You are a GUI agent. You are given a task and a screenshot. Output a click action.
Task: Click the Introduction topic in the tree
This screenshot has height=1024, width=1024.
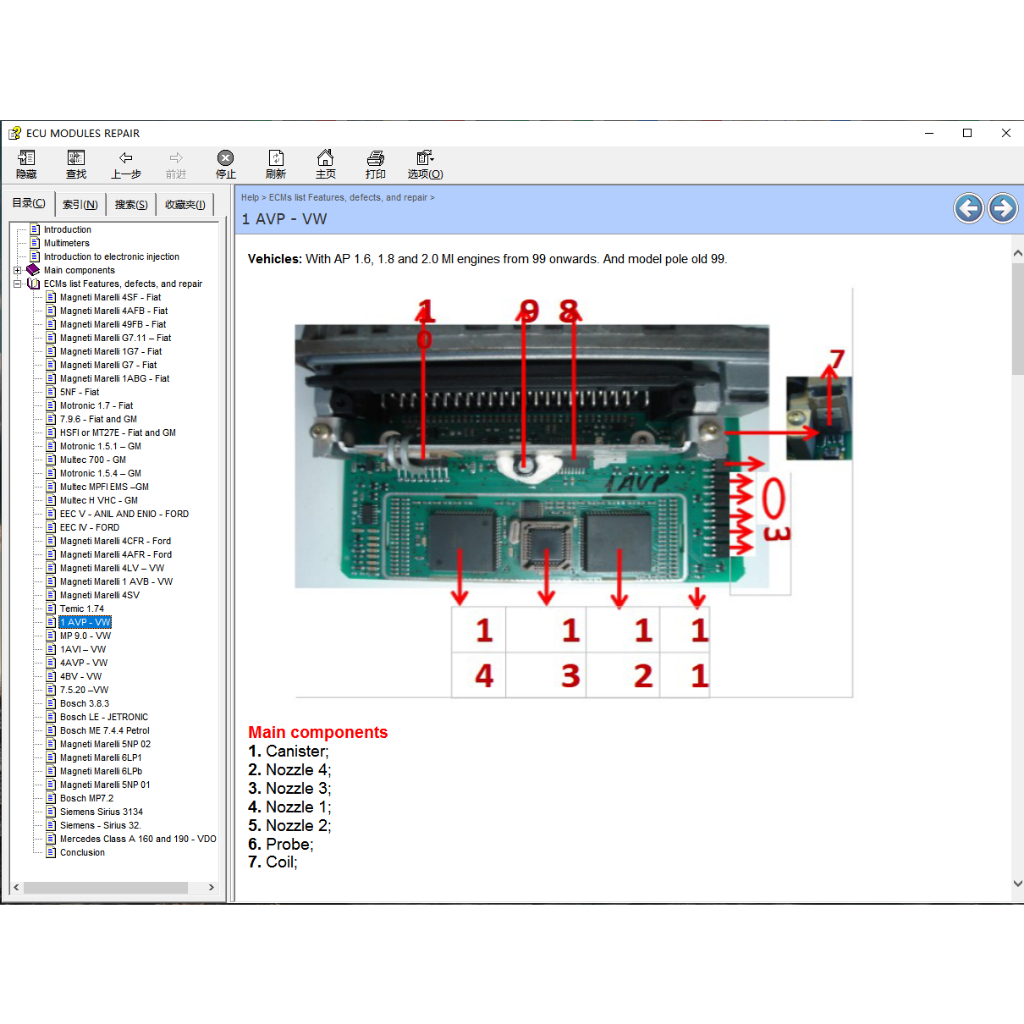[x=67, y=230]
